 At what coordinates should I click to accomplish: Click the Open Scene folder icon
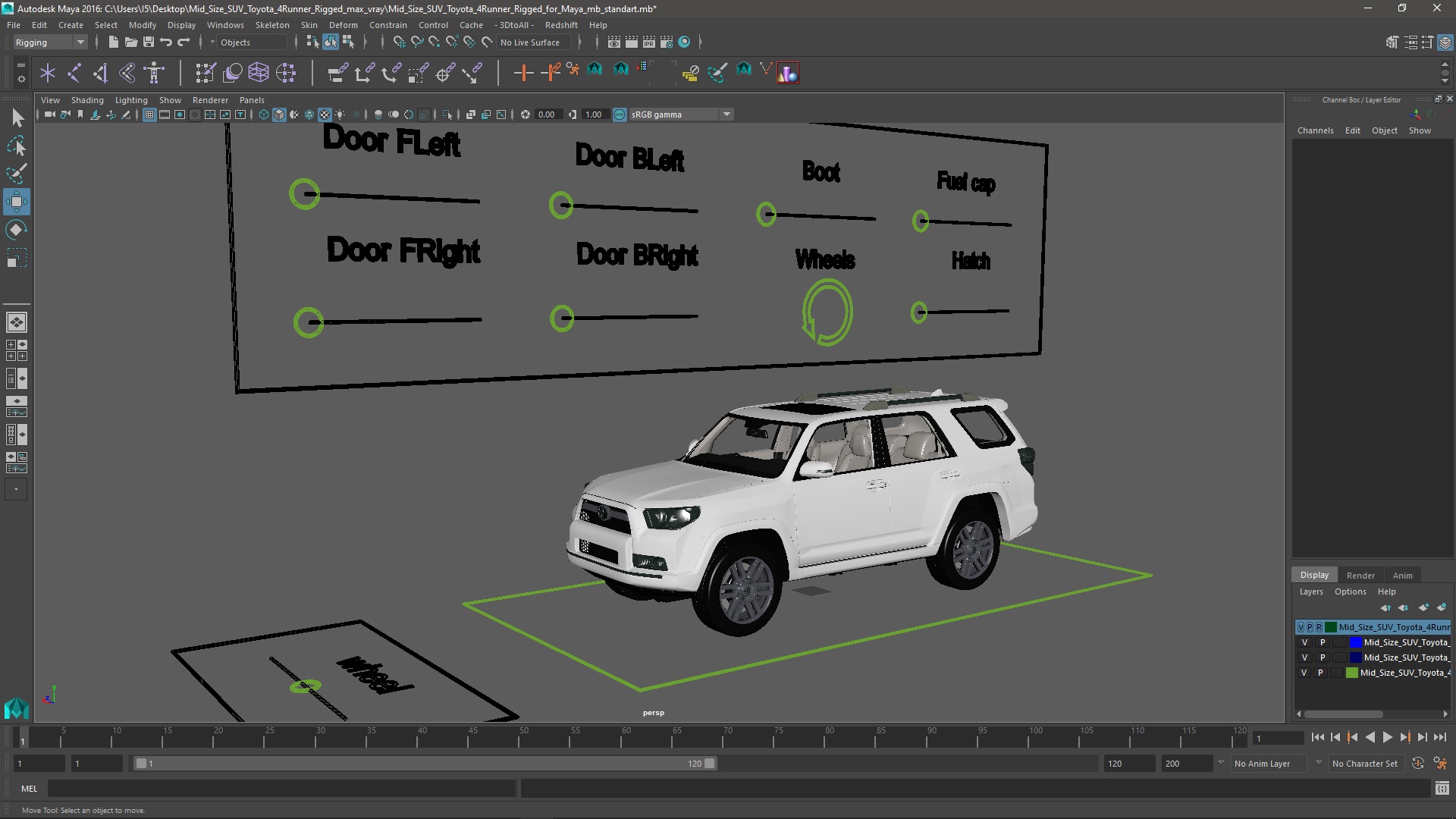point(130,42)
